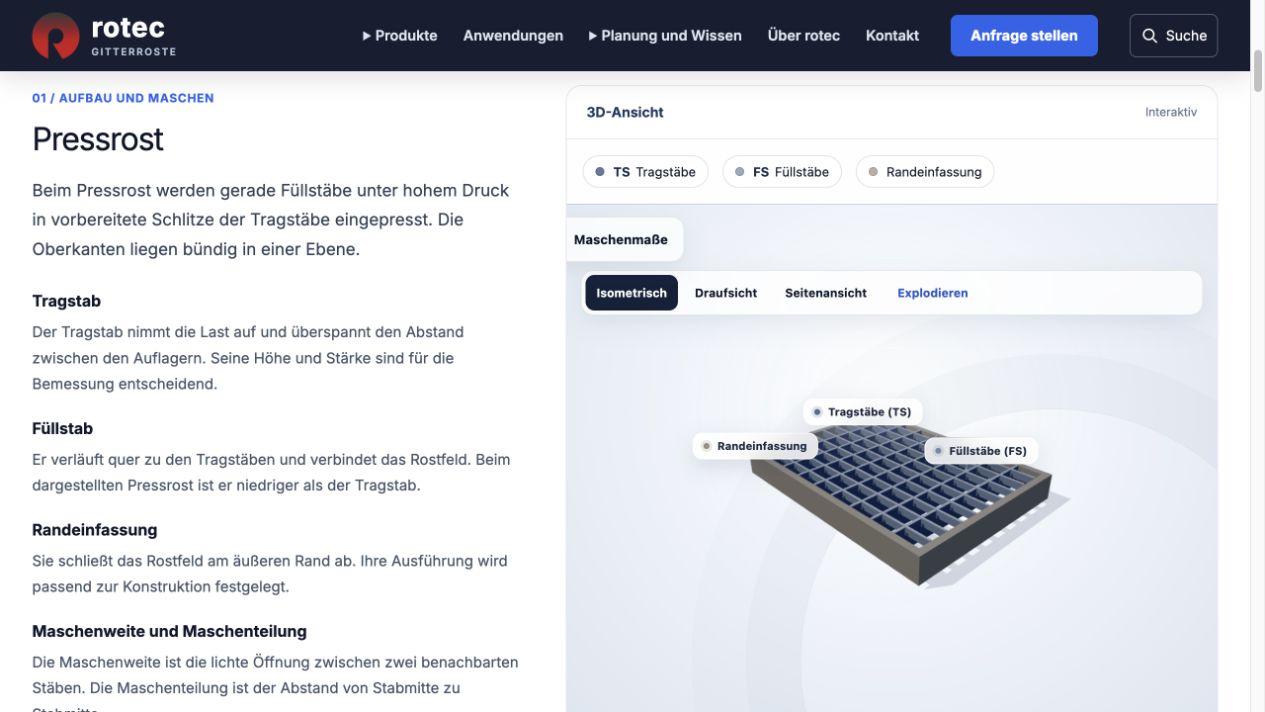The height and width of the screenshot is (712, 1265).
Task: Switch to Draufsicht view
Action: (726, 293)
